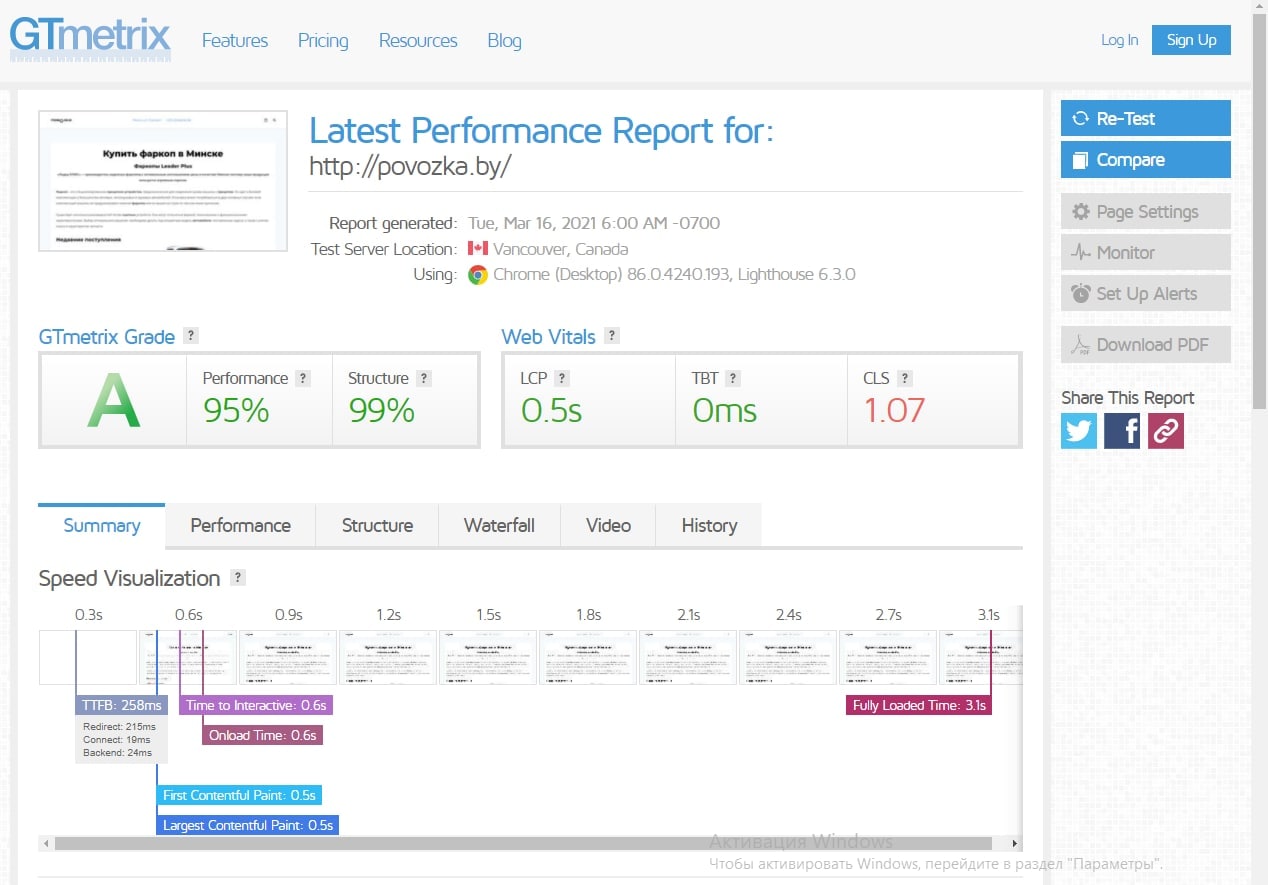Image resolution: width=1268 pixels, height=885 pixels.
Task: Open help icon next to Performance score
Action: 303,378
